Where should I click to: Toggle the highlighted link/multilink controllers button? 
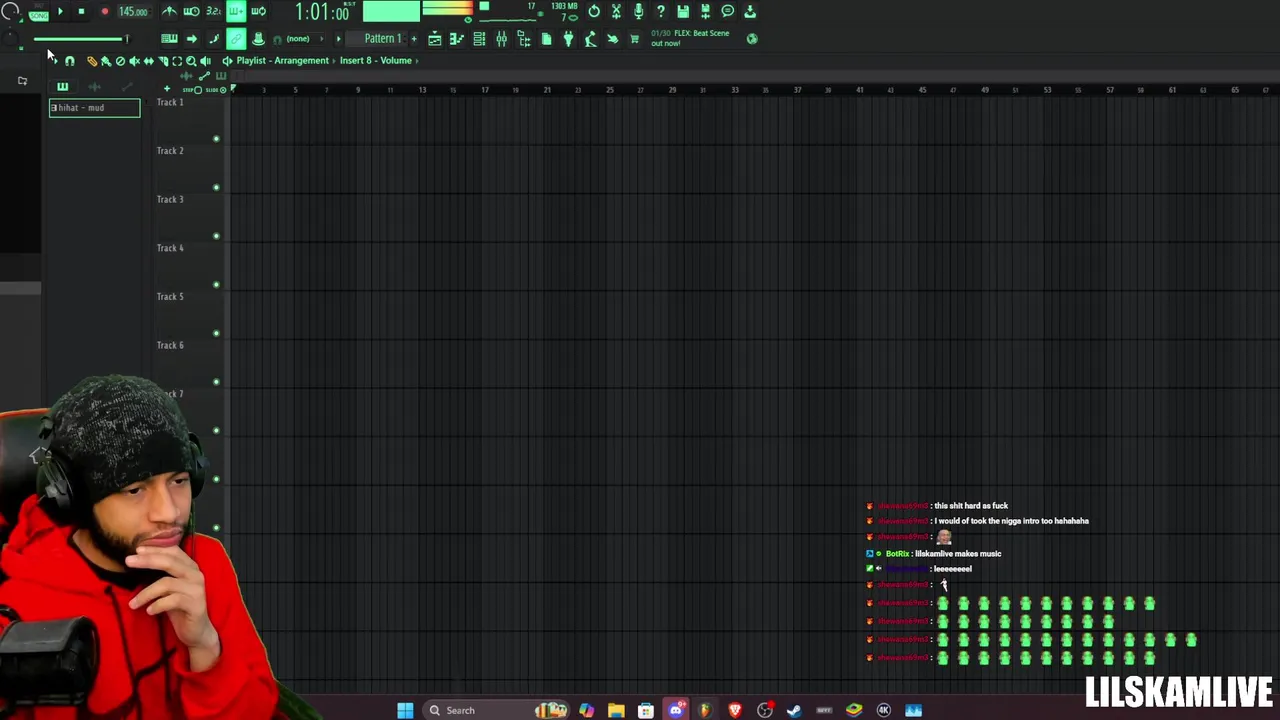[236, 38]
